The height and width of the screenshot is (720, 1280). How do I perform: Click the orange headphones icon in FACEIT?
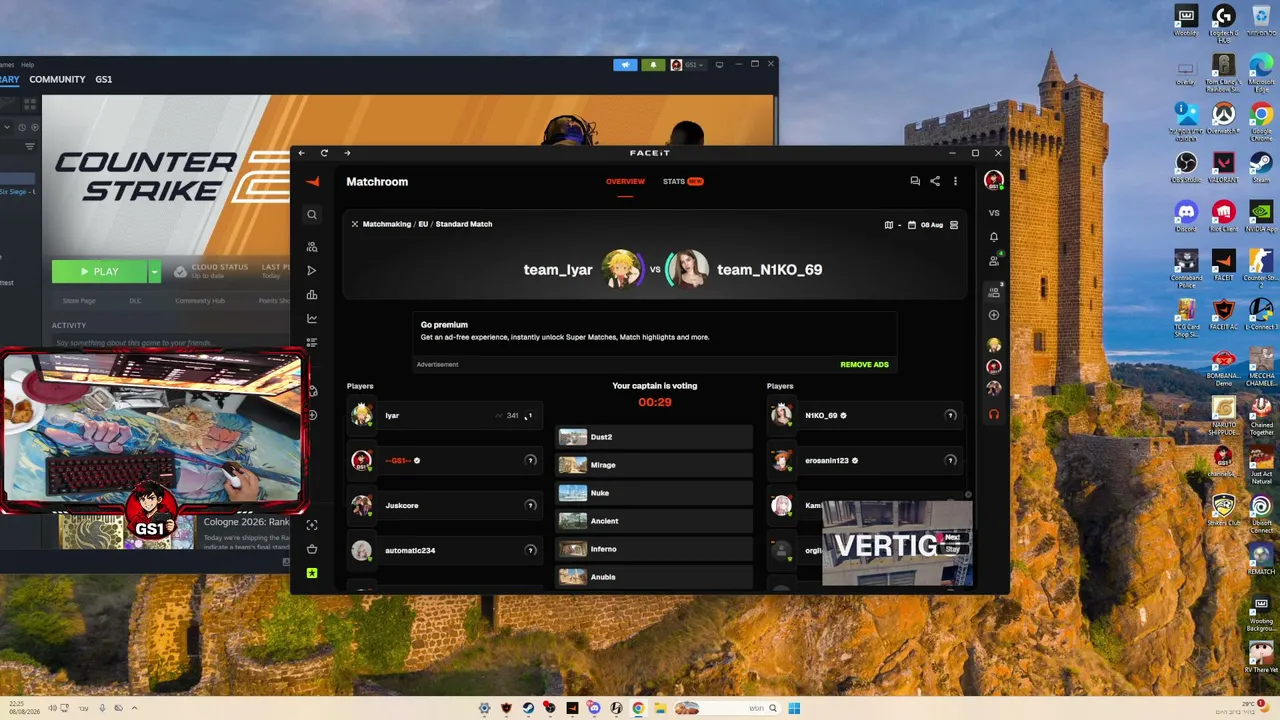point(994,414)
